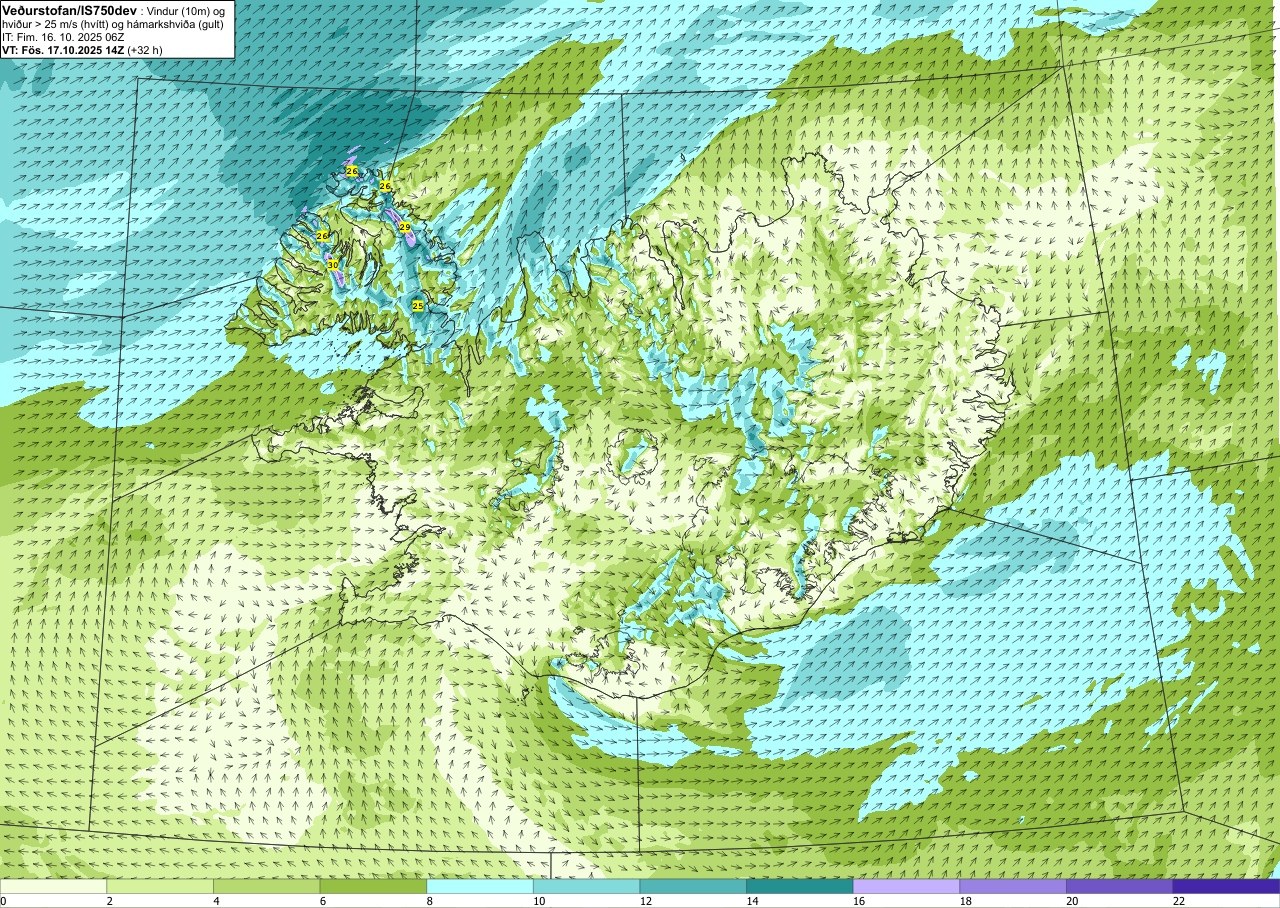Choose the 10–12 m/s legend color band
This screenshot has width=1280, height=908.
(x=587, y=886)
